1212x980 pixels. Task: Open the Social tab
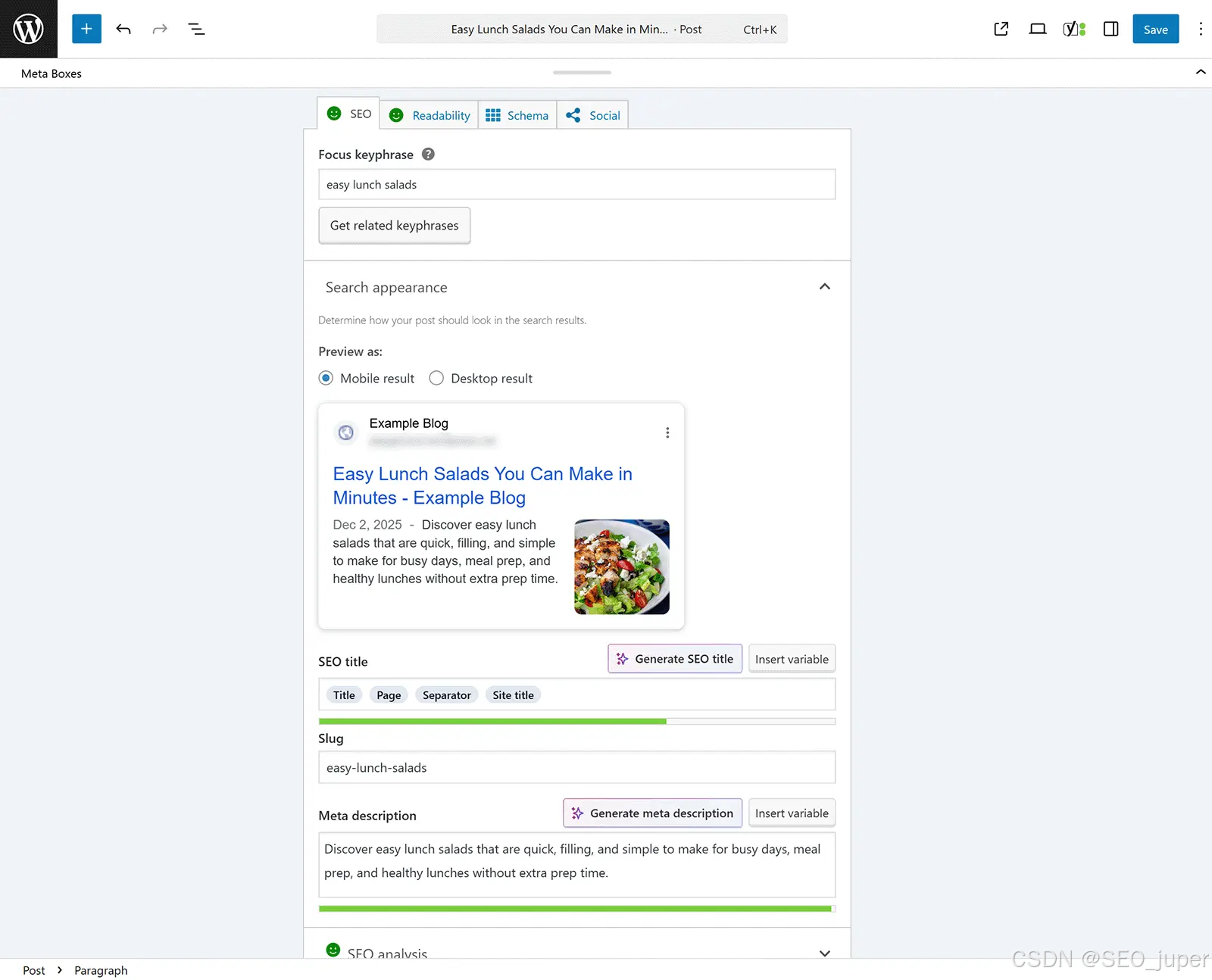click(593, 115)
